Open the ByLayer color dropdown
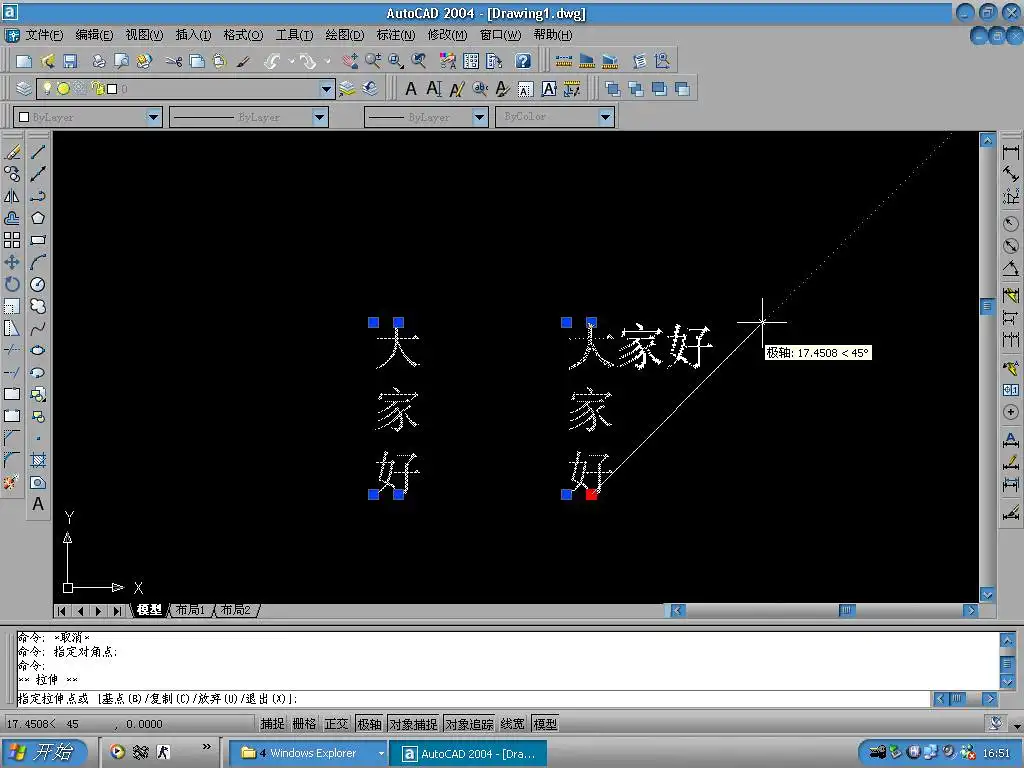This screenshot has height=768, width=1024. click(x=153, y=118)
